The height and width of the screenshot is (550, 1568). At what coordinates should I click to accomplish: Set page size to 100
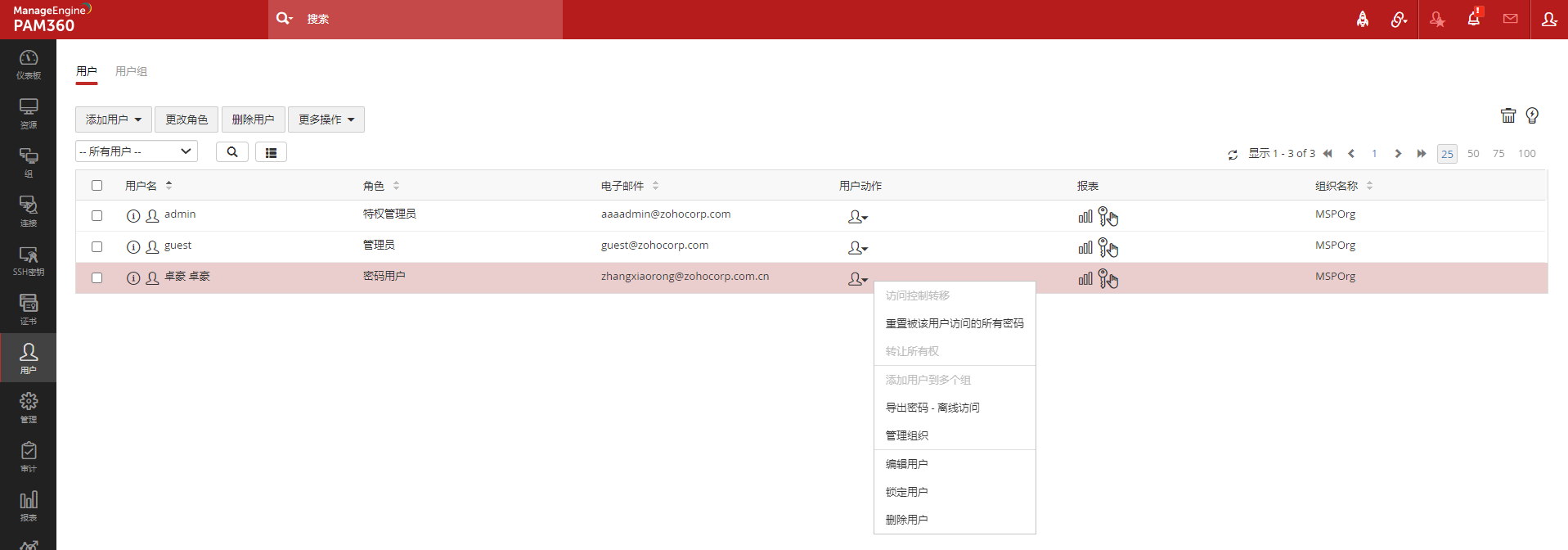coord(1527,154)
